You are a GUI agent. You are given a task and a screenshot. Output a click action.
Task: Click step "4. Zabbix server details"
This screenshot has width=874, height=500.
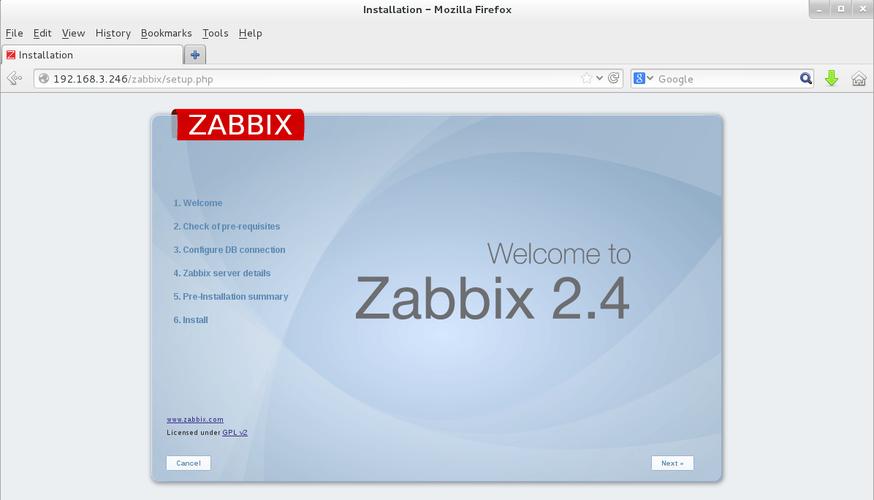[222, 273]
